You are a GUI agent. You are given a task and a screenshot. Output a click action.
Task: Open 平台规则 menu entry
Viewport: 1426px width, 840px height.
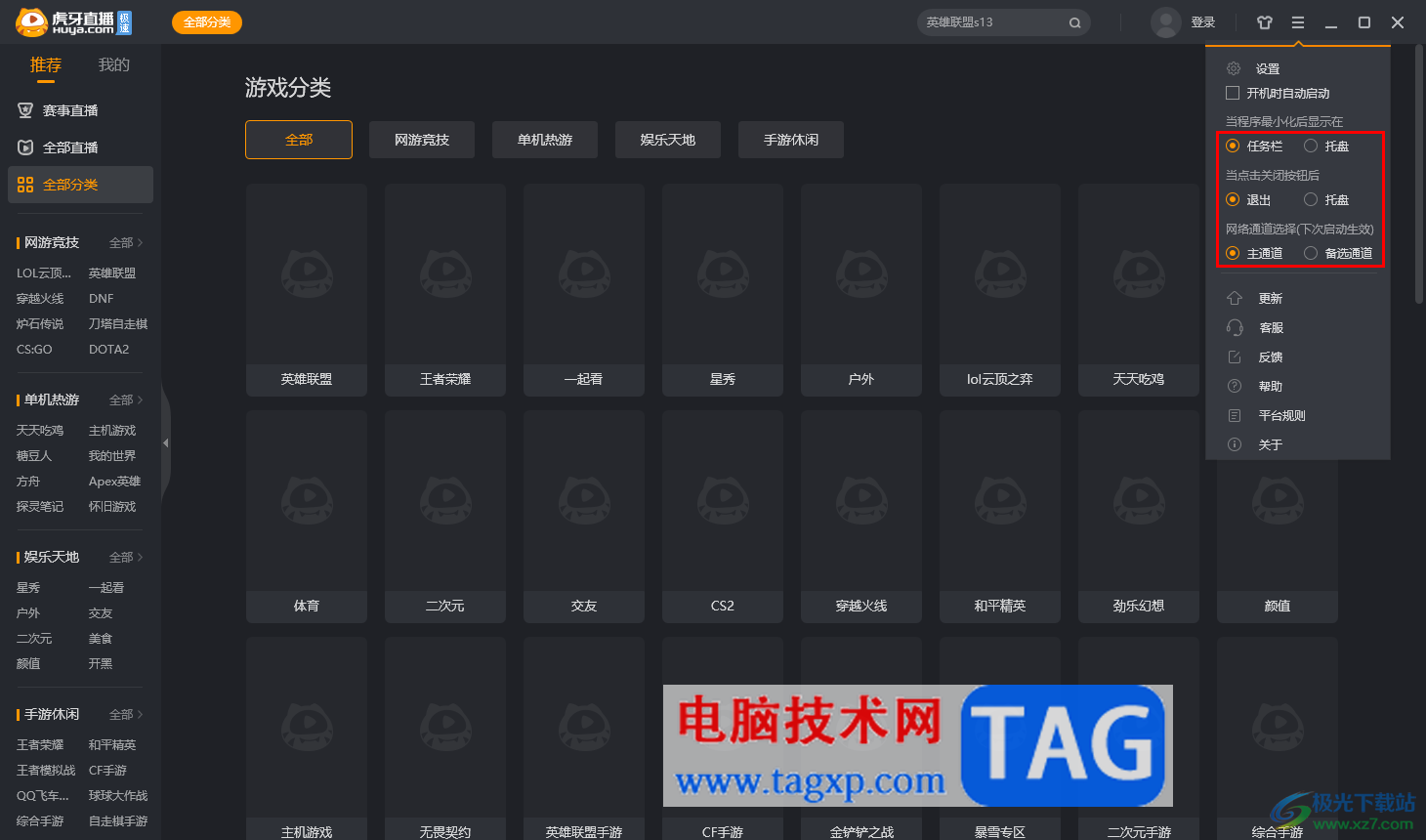point(1281,415)
